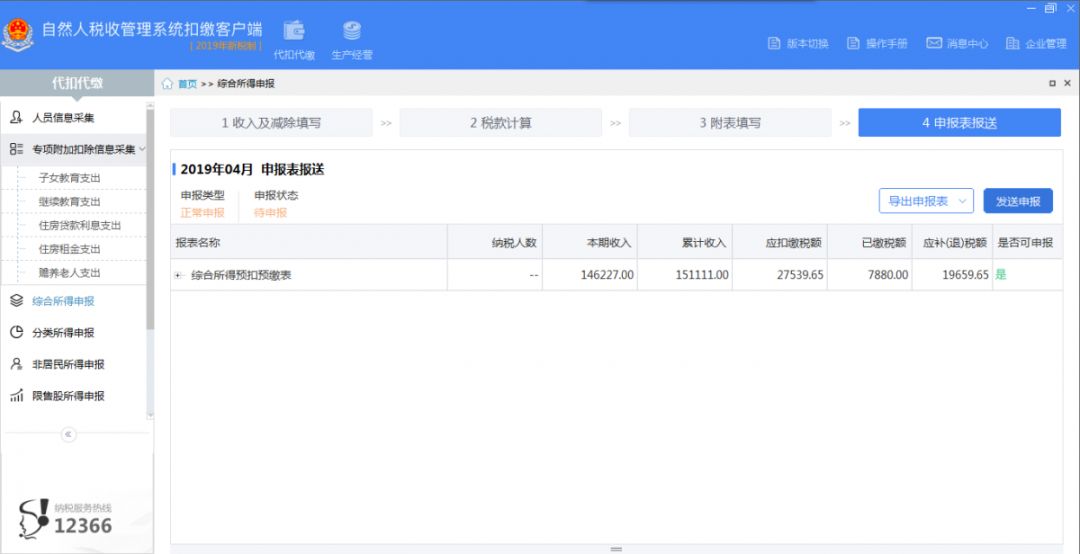Click the sidebar 代扣代缴 header
1080x554 pixels.
tap(77, 83)
